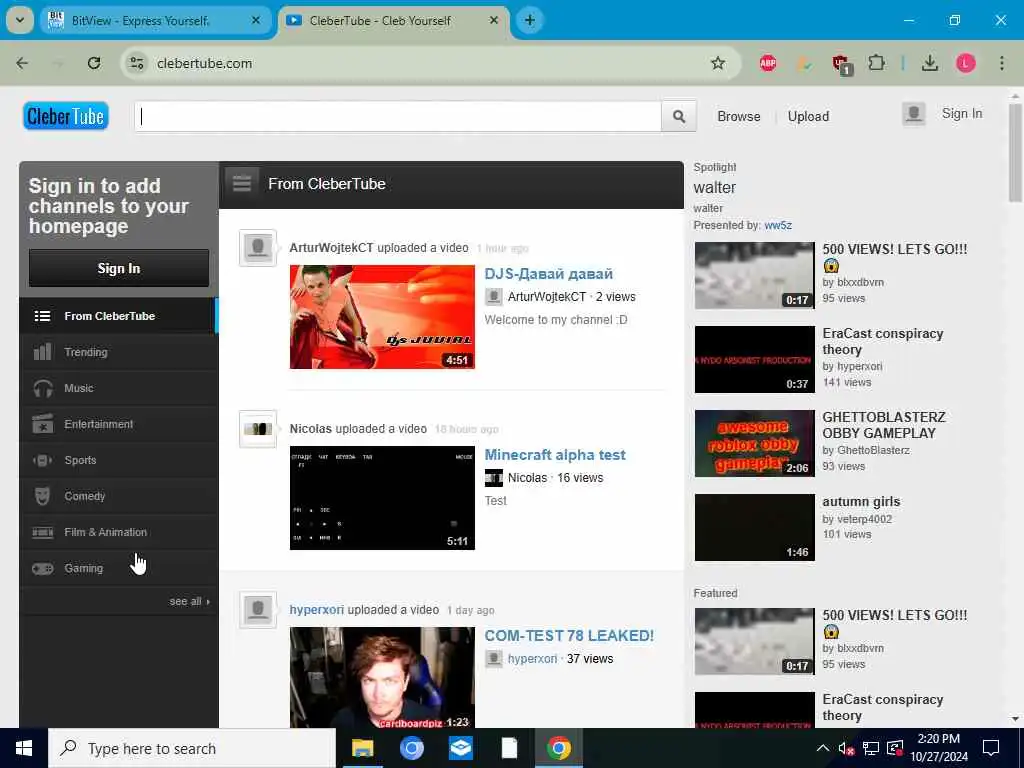
Task: Open File Explorer from the taskbar
Action: tap(362, 748)
